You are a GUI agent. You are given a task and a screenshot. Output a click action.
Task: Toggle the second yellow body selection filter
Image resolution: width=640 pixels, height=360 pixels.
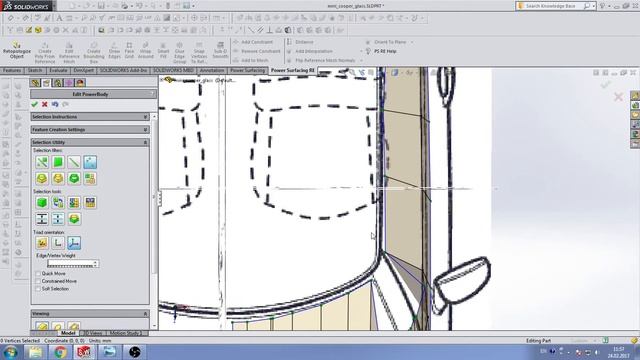pos(58,178)
